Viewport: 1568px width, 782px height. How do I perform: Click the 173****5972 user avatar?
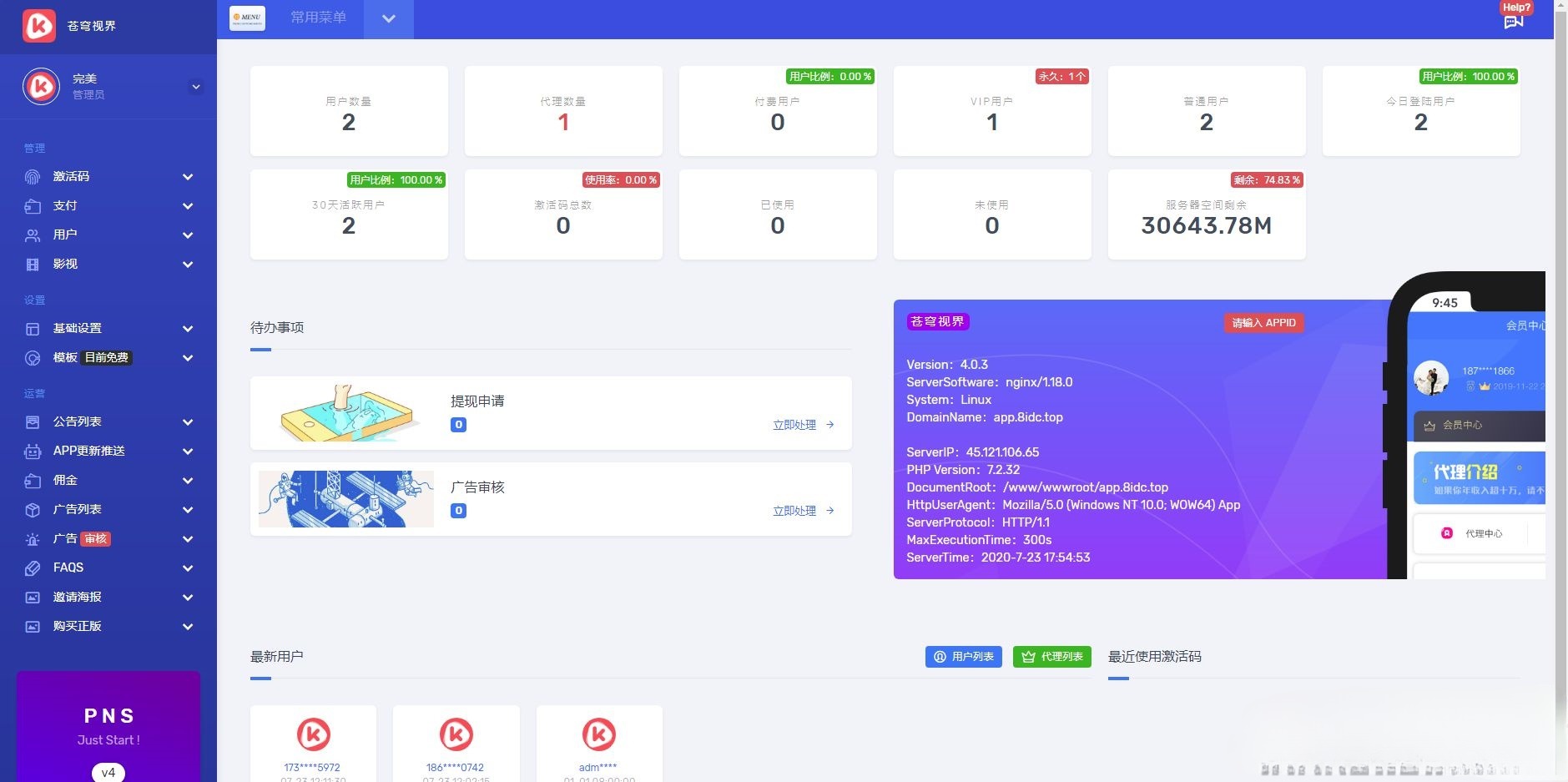point(313,734)
